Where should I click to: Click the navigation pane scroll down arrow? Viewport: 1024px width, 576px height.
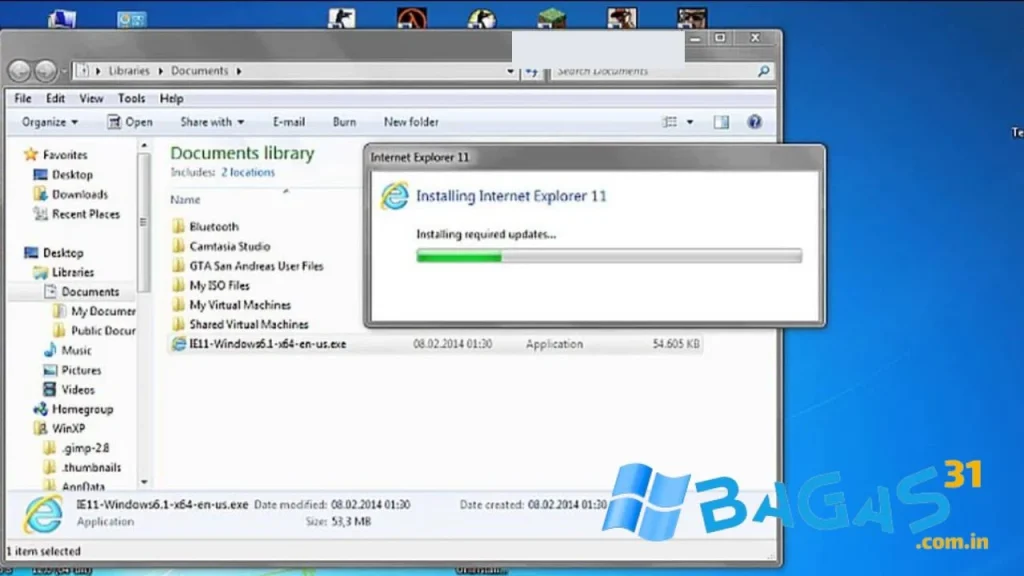coord(144,482)
